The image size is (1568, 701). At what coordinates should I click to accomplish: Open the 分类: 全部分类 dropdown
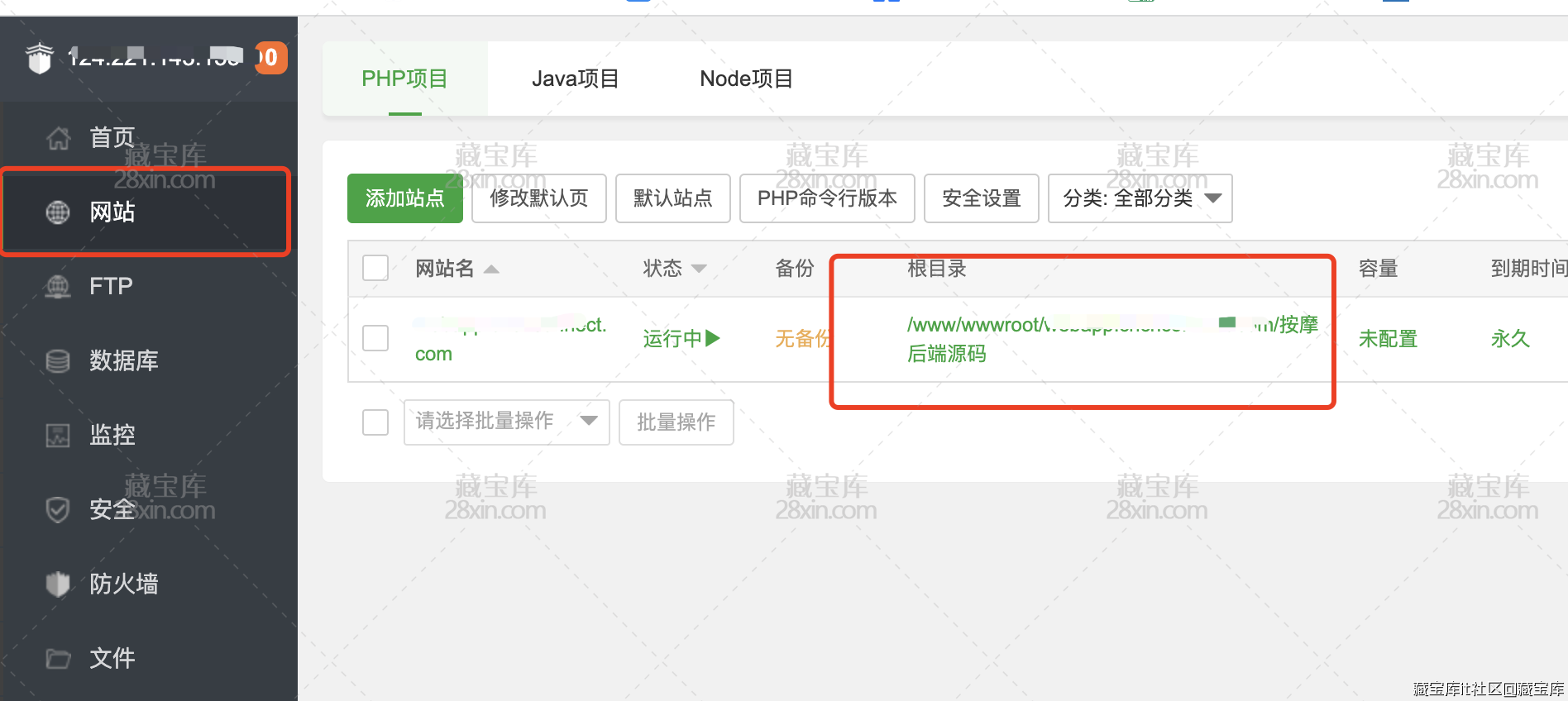point(1140,198)
